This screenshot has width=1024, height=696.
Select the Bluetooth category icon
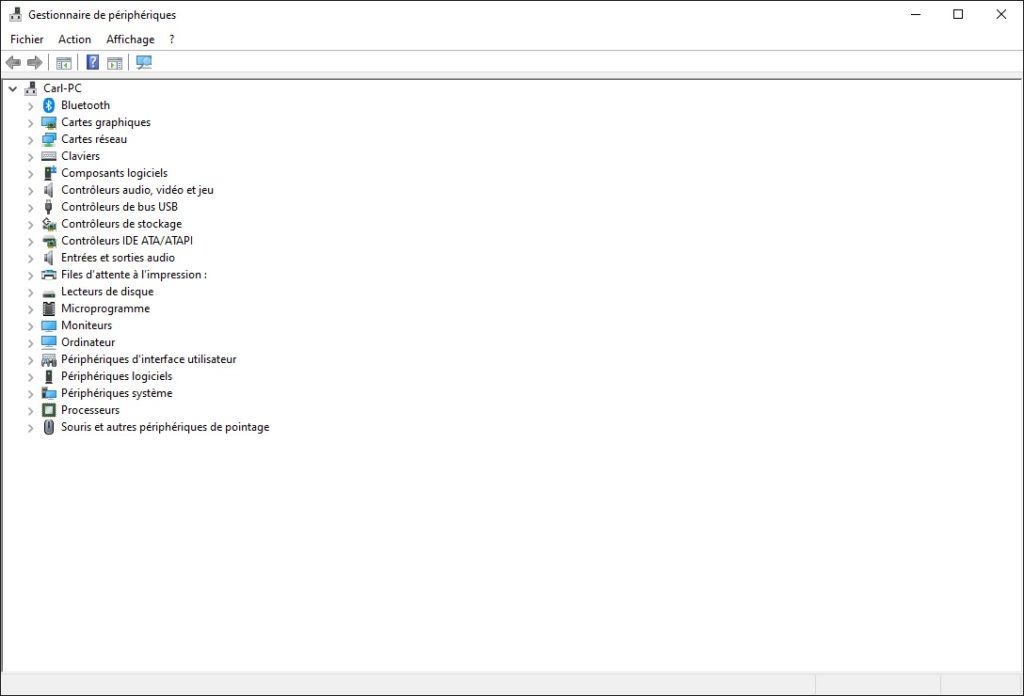(x=49, y=105)
